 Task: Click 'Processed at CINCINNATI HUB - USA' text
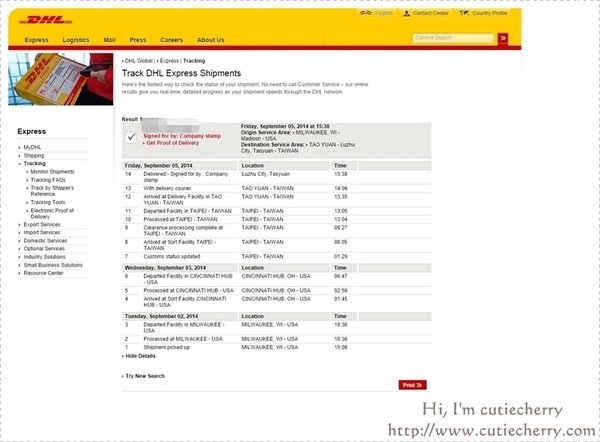click(x=188, y=290)
